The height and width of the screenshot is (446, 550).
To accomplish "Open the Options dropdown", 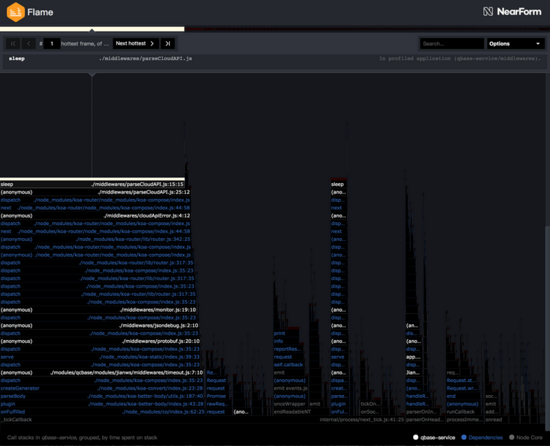I will (x=515, y=43).
